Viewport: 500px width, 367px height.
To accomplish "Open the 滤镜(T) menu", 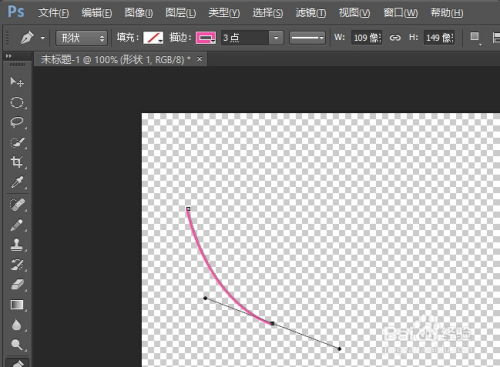I will pyautogui.click(x=311, y=13).
